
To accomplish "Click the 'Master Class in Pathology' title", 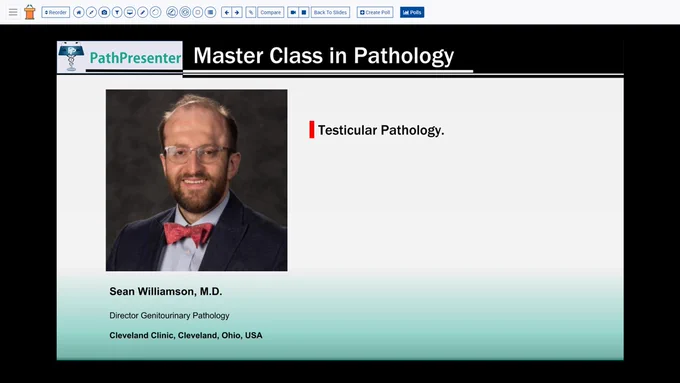I will [x=324, y=56].
